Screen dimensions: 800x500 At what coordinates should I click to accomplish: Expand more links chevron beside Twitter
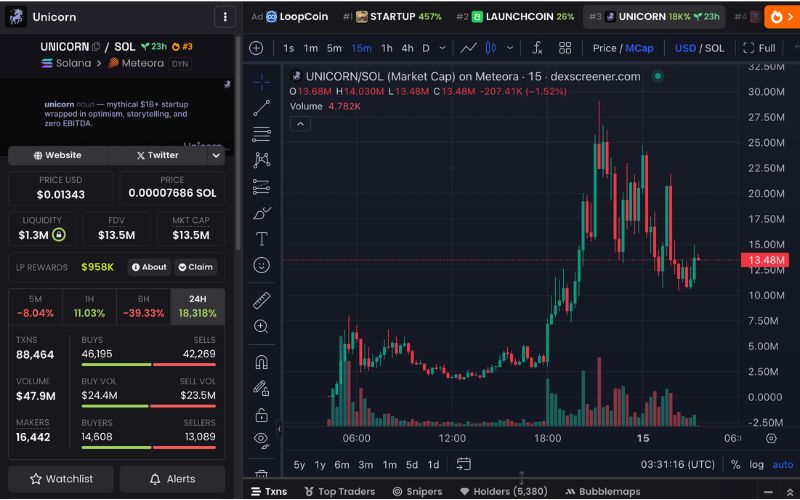(x=216, y=155)
